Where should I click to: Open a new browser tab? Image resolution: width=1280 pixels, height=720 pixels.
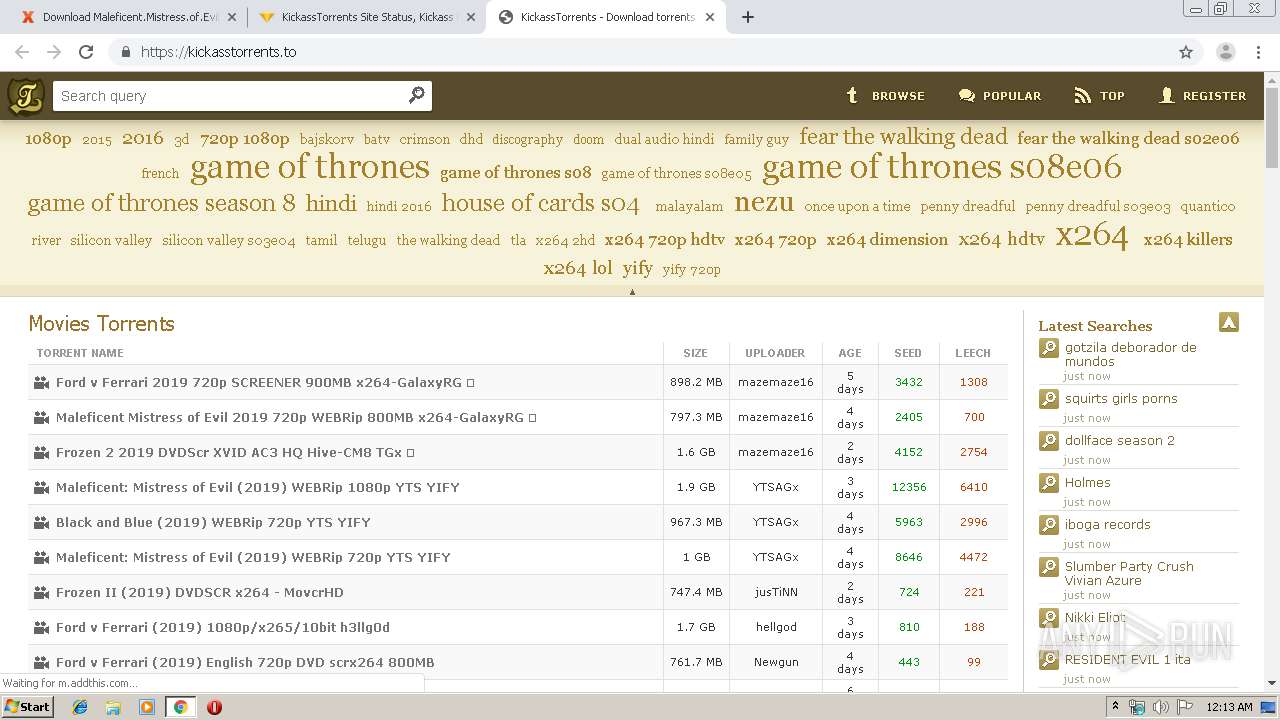pos(747,17)
